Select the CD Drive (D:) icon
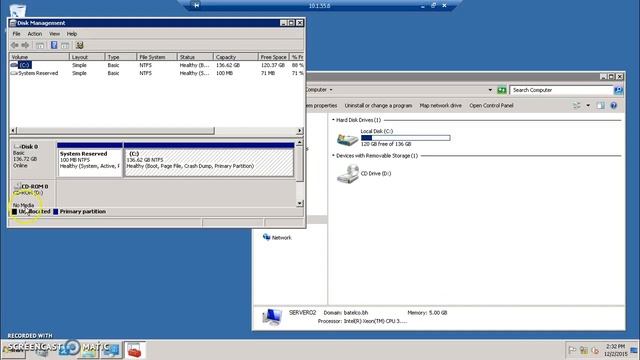 [347, 174]
